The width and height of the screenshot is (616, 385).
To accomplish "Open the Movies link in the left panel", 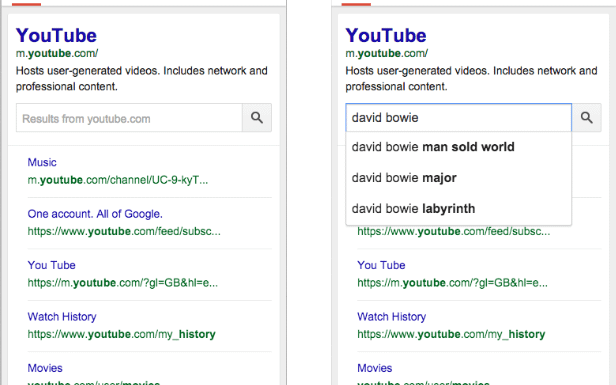I will (45, 368).
